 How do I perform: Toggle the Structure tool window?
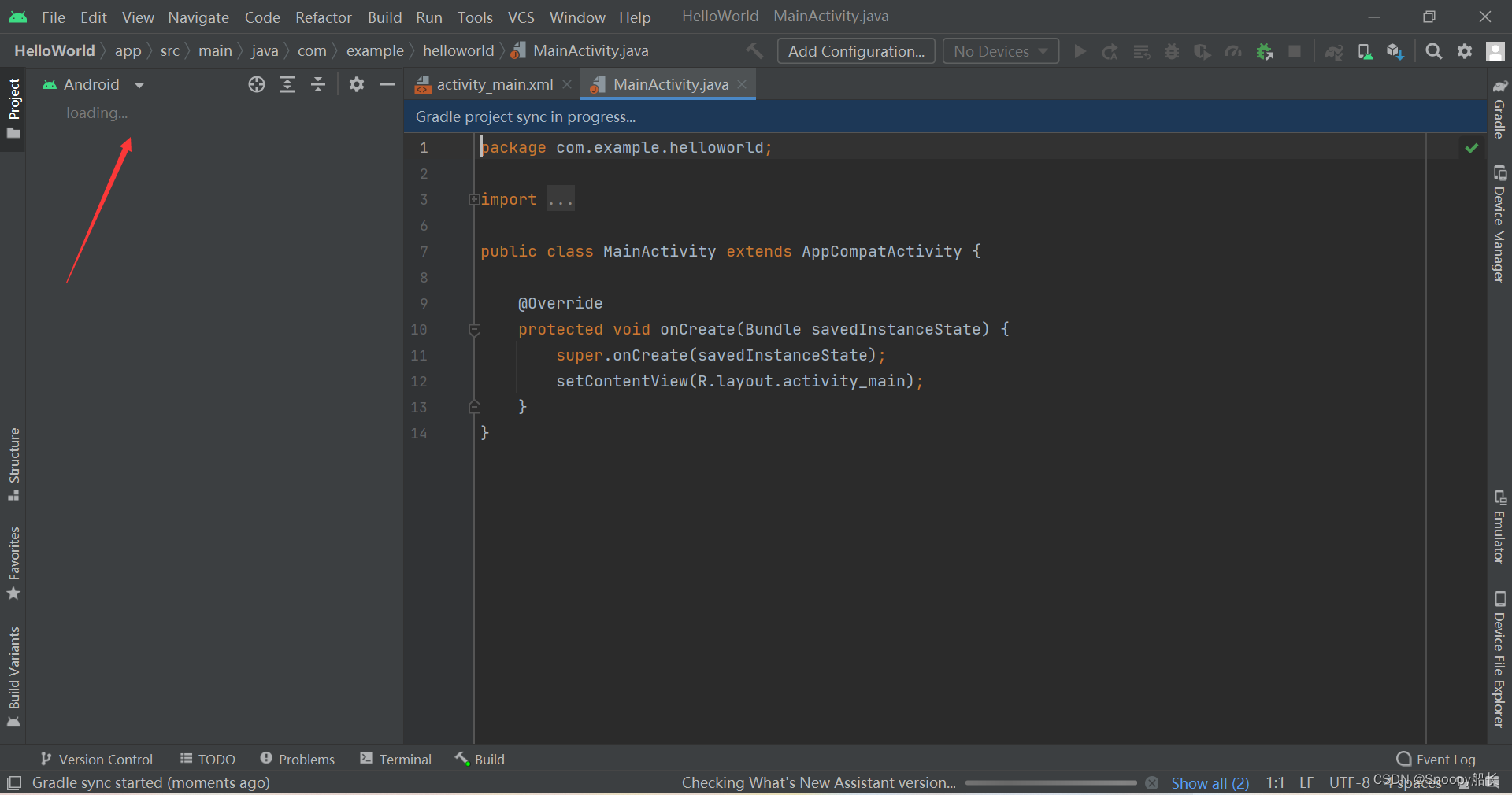pos(13,464)
